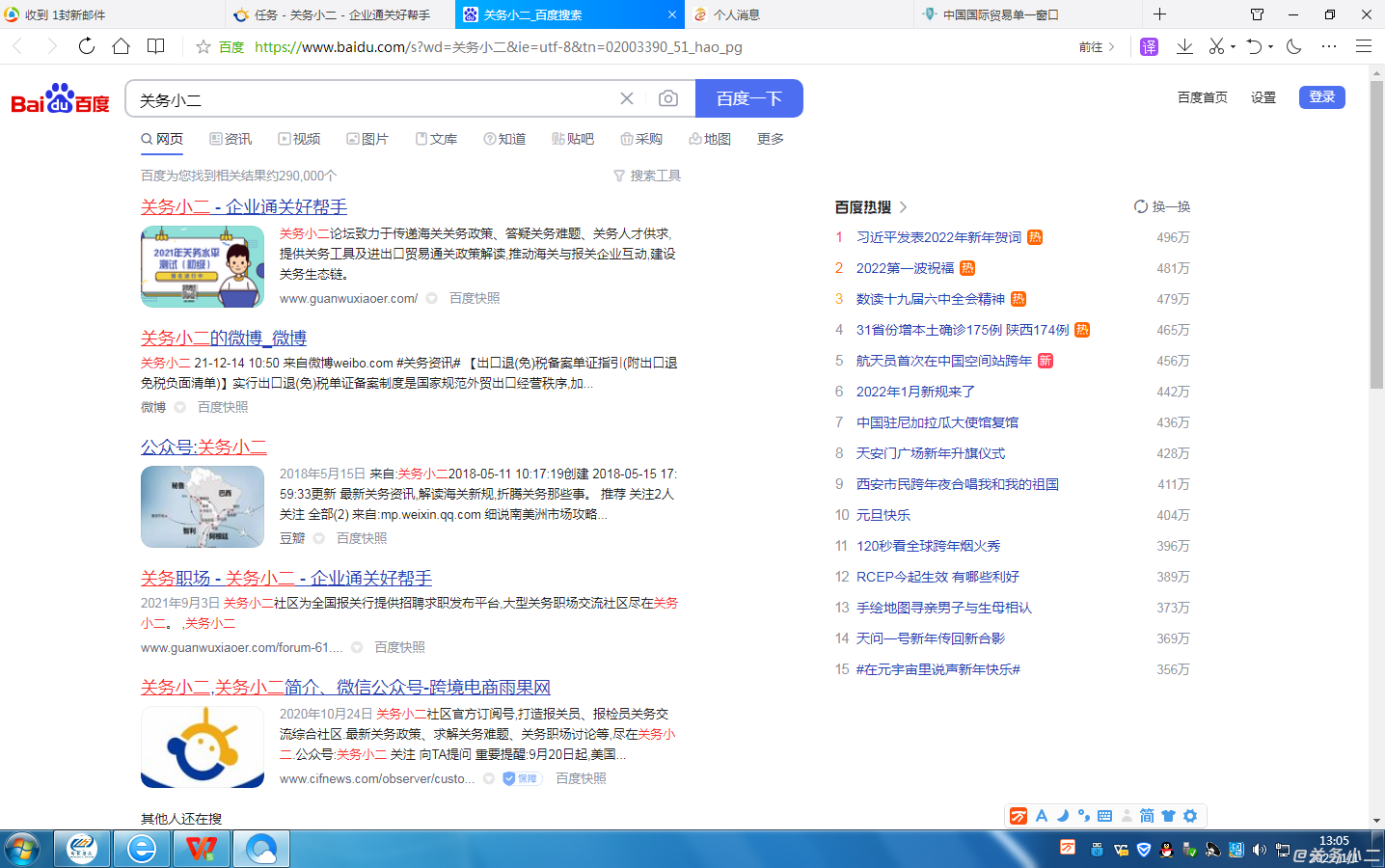Click the QQ penguin tray icon
The height and width of the screenshot is (868, 1385).
tap(1166, 850)
